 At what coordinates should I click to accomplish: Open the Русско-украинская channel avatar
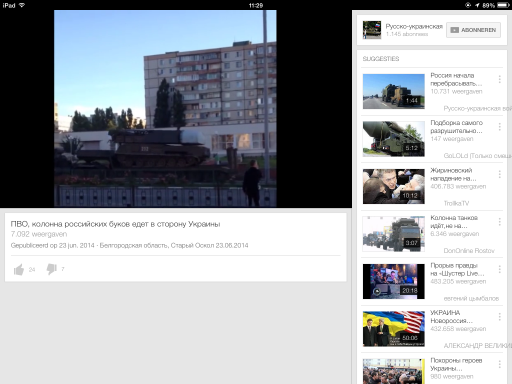(x=372, y=30)
